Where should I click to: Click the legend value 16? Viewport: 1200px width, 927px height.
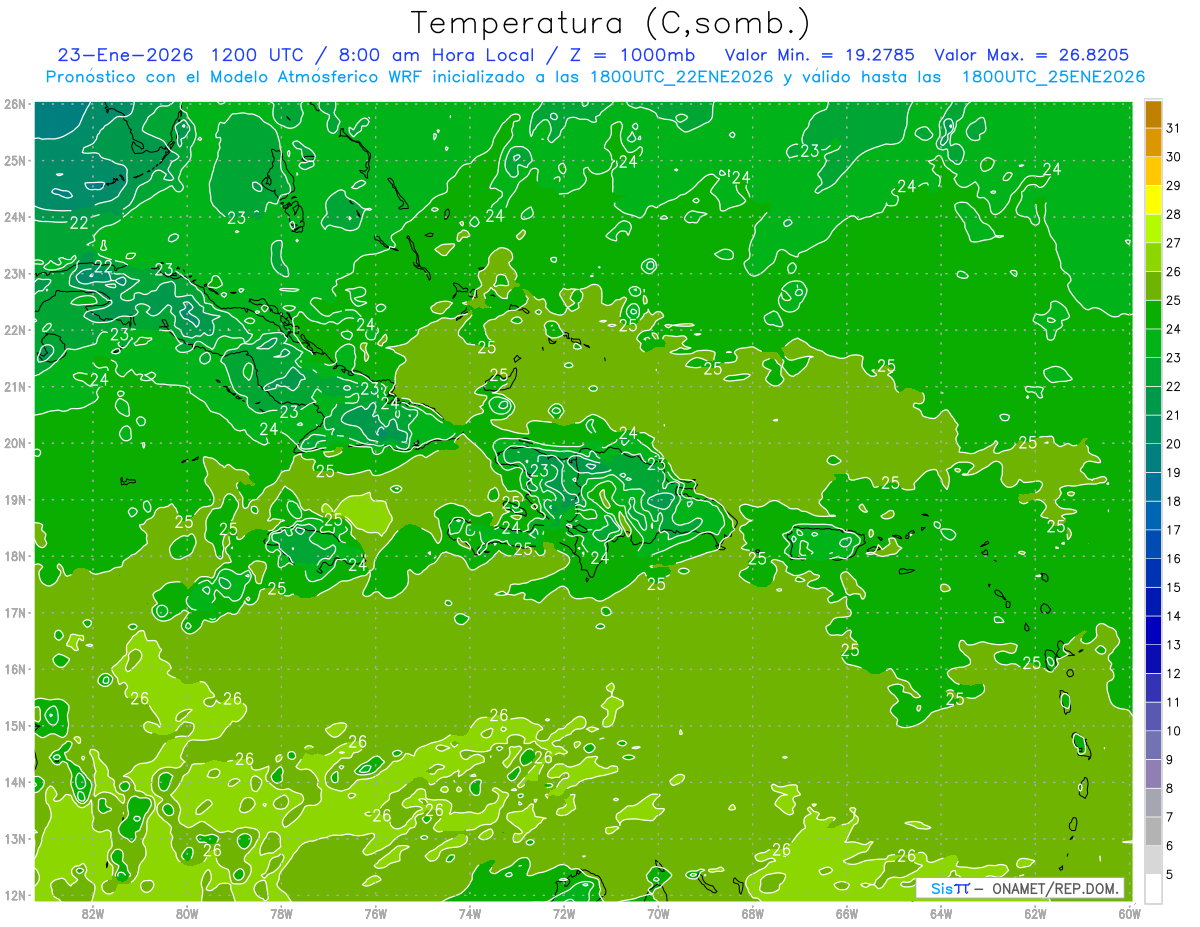[1174, 558]
